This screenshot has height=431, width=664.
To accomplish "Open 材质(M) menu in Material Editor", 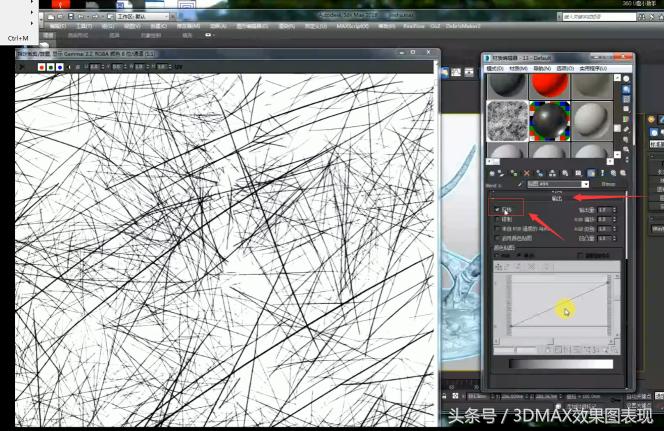I will pyautogui.click(x=518, y=68).
